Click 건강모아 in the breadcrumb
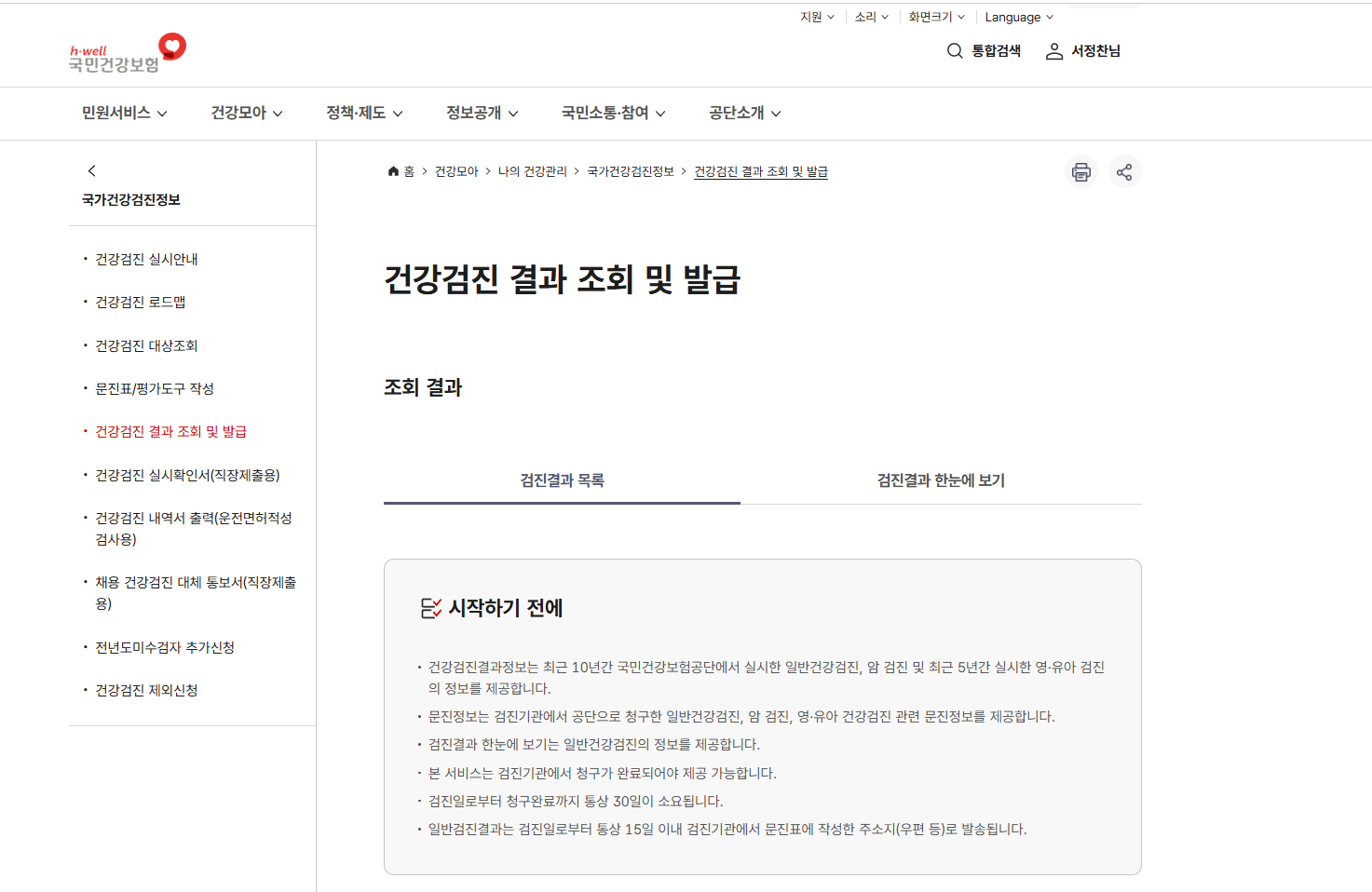The height and width of the screenshot is (892, 1372). [x=456, y=171]
